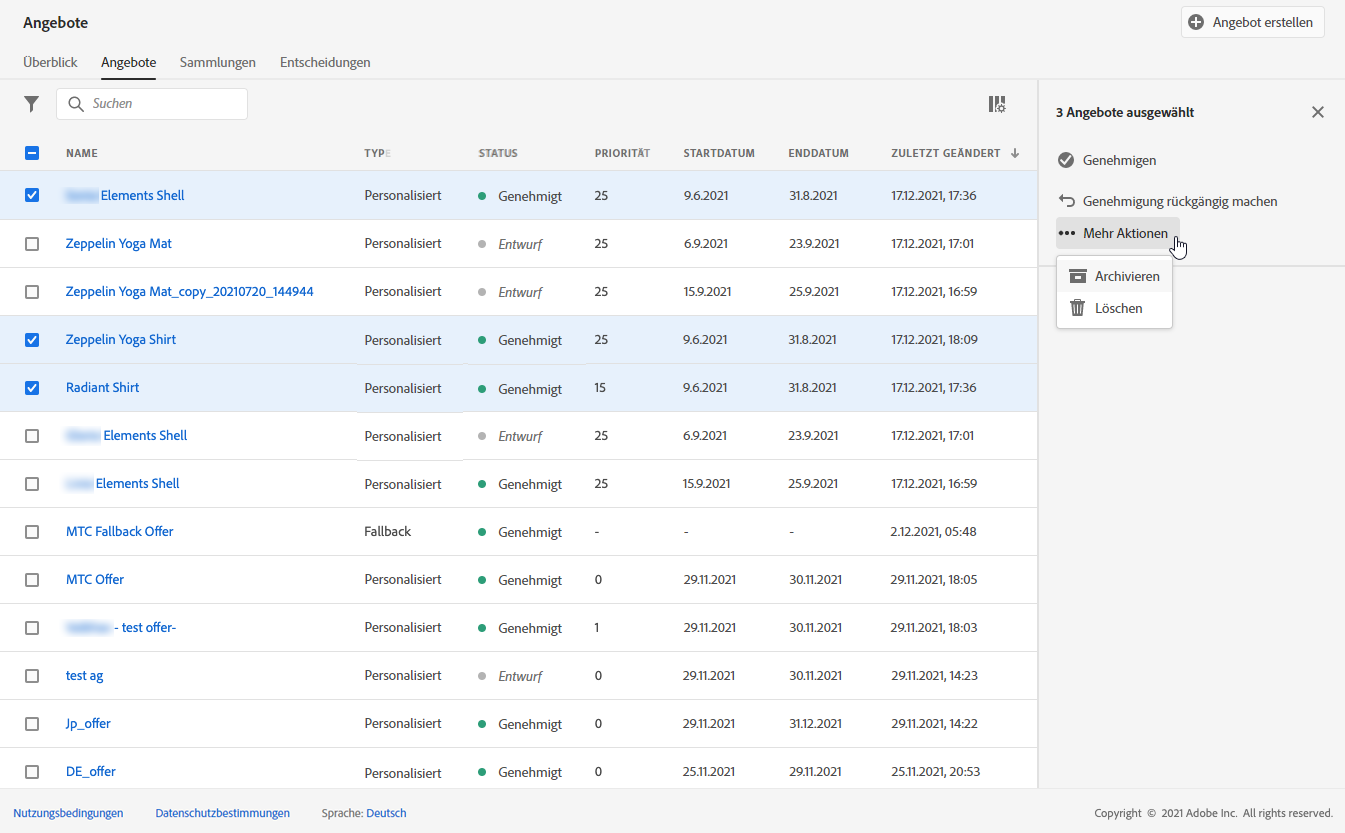Open the column configuration icon
The height and width of the screenshot is (833, 1345).
pos(996,104)
